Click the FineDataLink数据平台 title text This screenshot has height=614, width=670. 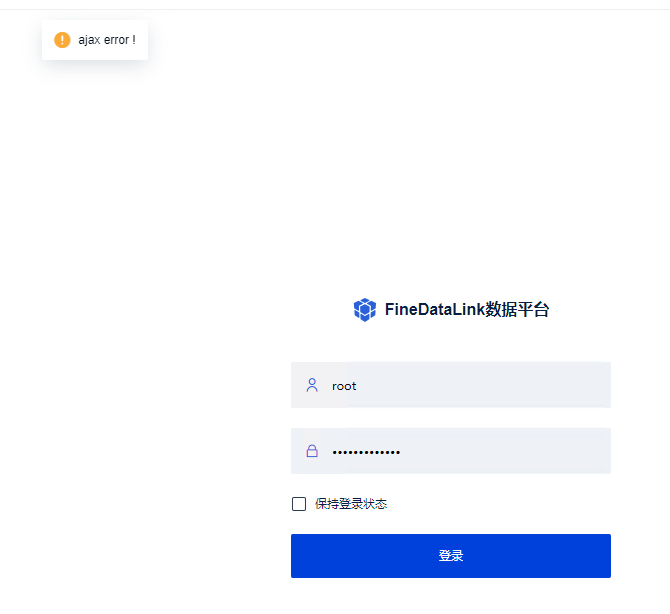click(467, 309)
